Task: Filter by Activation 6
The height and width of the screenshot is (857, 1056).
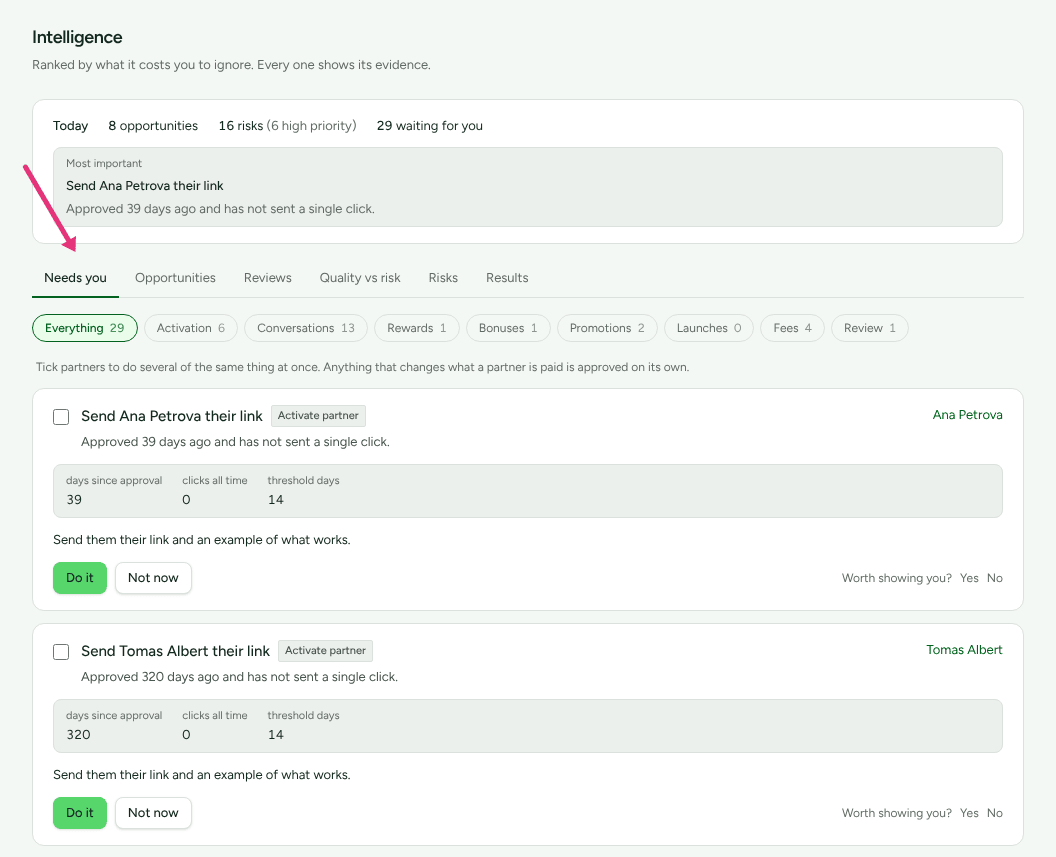Action: coord(191,328)
